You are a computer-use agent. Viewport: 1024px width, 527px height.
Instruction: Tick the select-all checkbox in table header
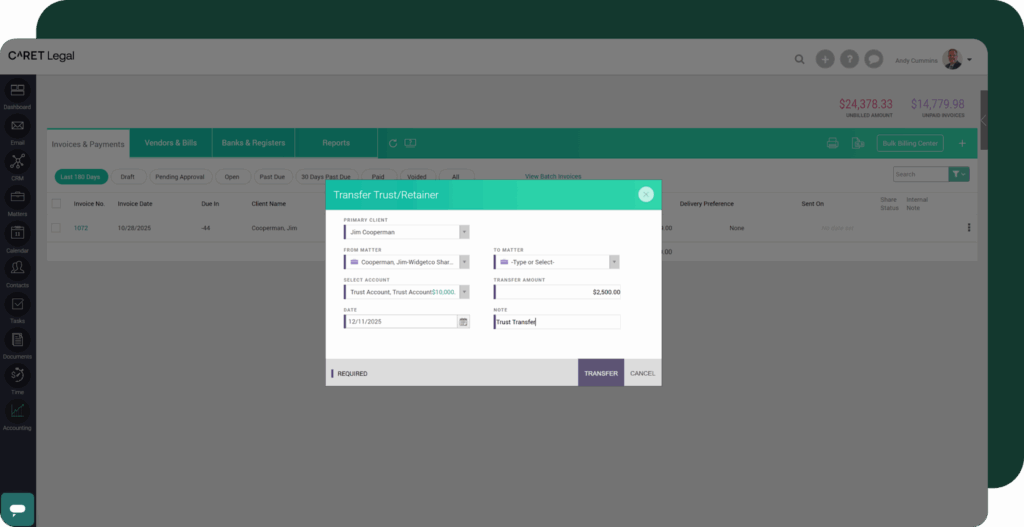tap(56, 204)
